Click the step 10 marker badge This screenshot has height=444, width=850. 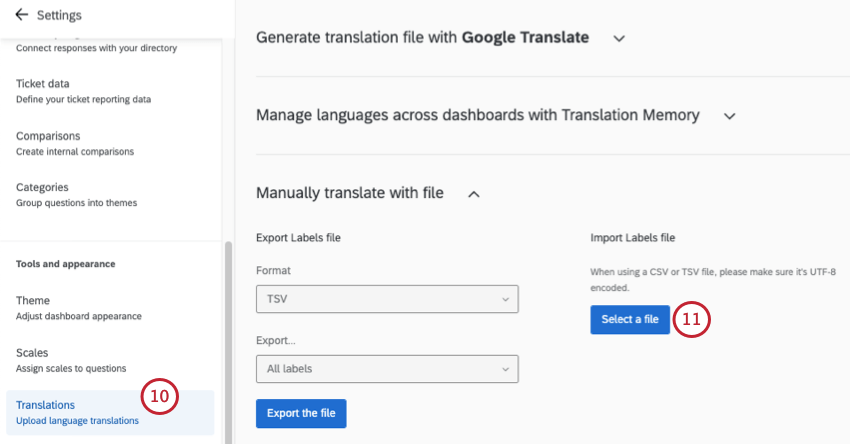[x=160, y=397]
